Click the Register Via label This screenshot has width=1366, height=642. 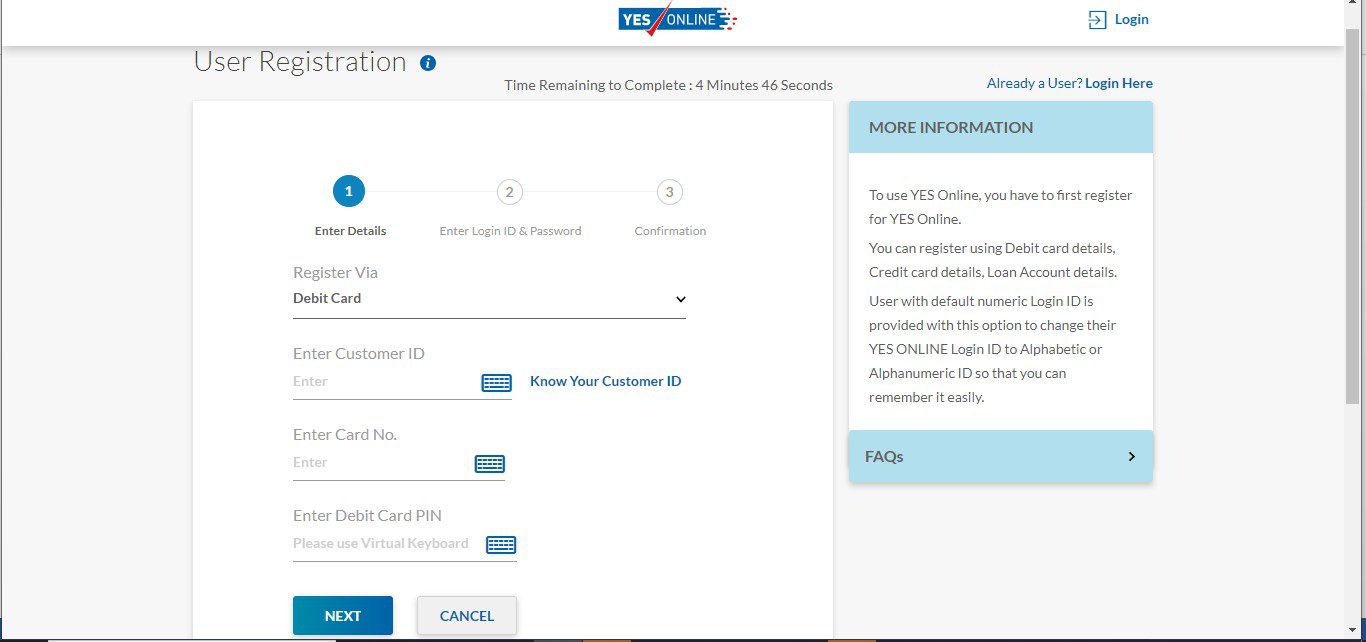(x=335, y=272)
